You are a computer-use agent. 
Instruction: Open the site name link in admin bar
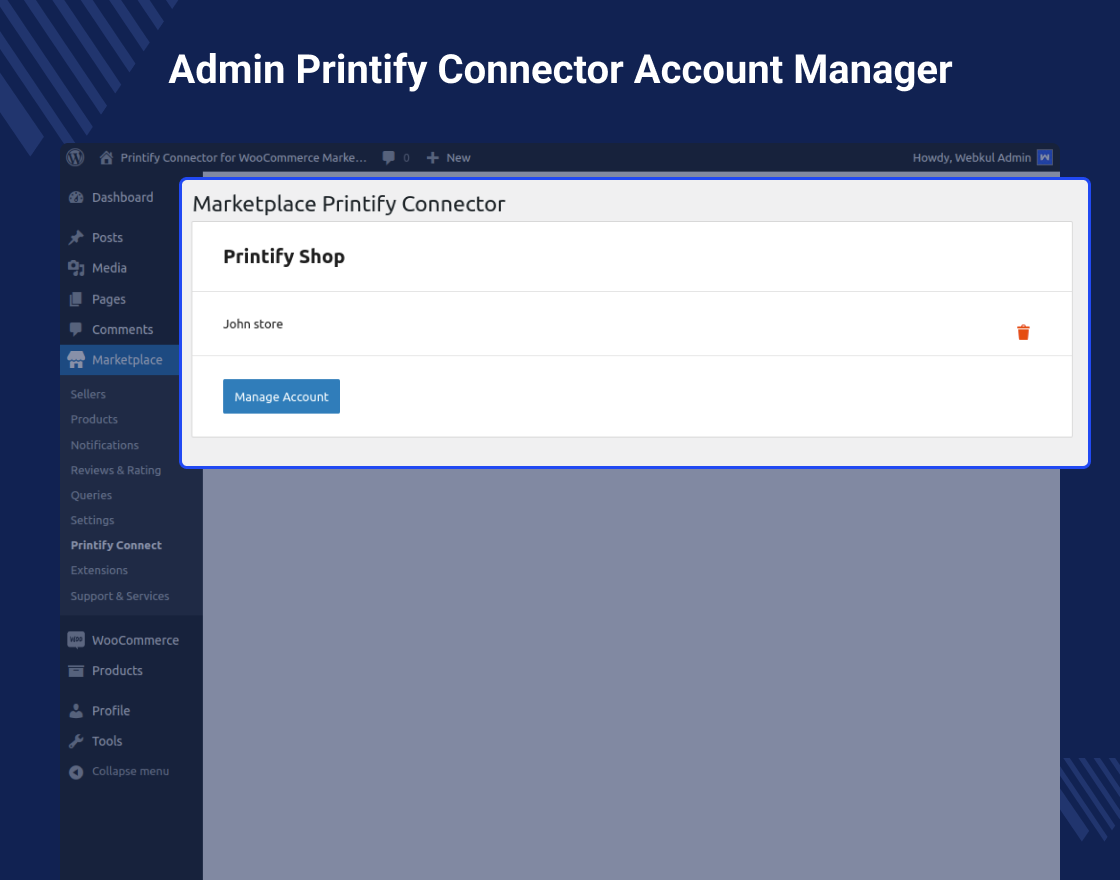click(x=243, y=158)
